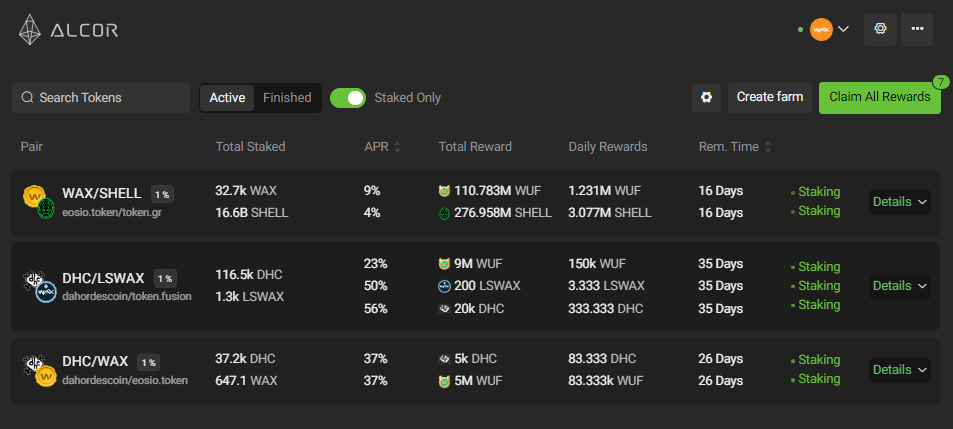This screenshot has height=429, width=953.
Task: Click the Total Staked column header
Action: 250,147
